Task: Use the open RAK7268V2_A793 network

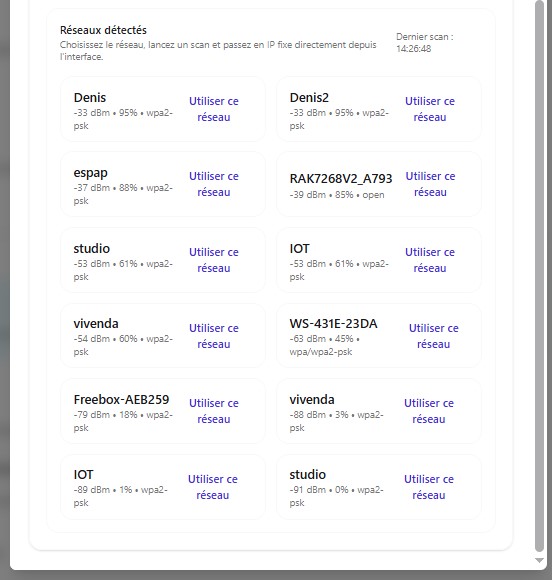Action: tap(430, 184)
